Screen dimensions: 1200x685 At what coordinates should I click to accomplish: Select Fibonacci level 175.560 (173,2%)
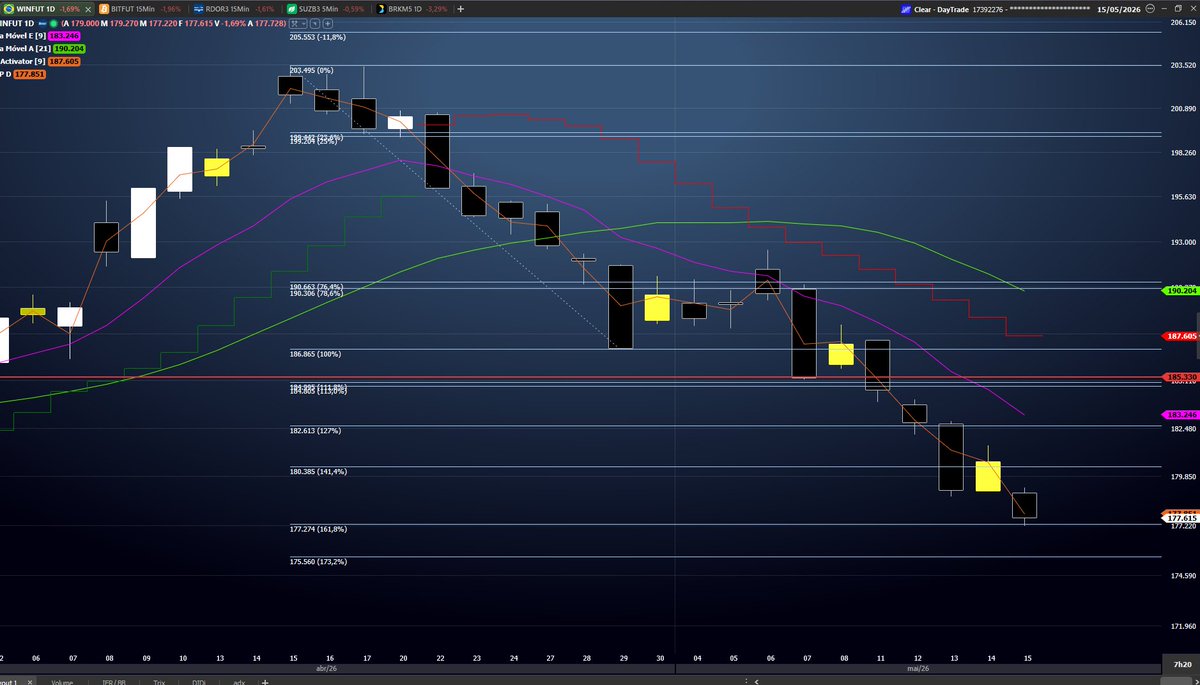coord(316,561)
